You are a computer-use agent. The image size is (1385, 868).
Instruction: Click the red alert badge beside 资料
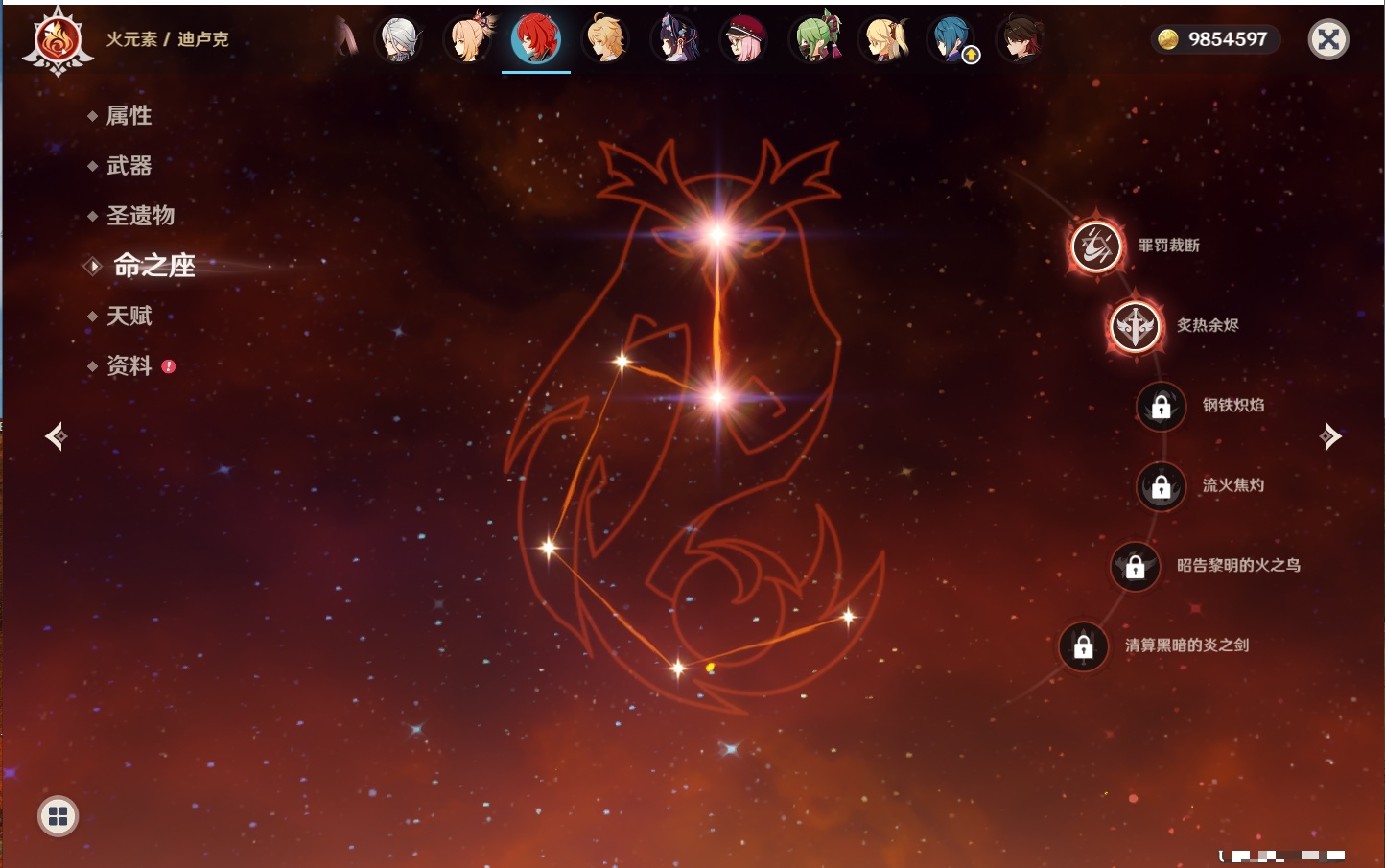pos(169,366)
